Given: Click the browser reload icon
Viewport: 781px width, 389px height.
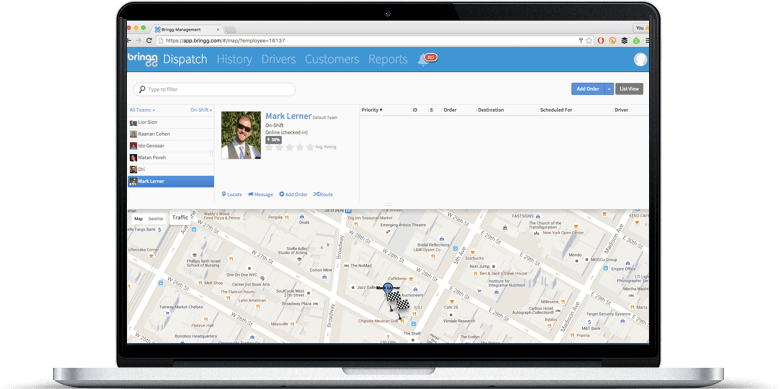Looking at the screenshot, I should pos(149,40).
